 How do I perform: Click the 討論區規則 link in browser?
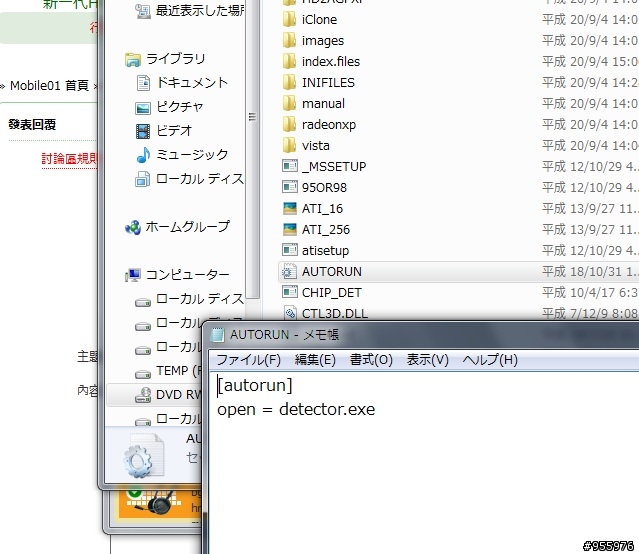(x=69, y=159)
